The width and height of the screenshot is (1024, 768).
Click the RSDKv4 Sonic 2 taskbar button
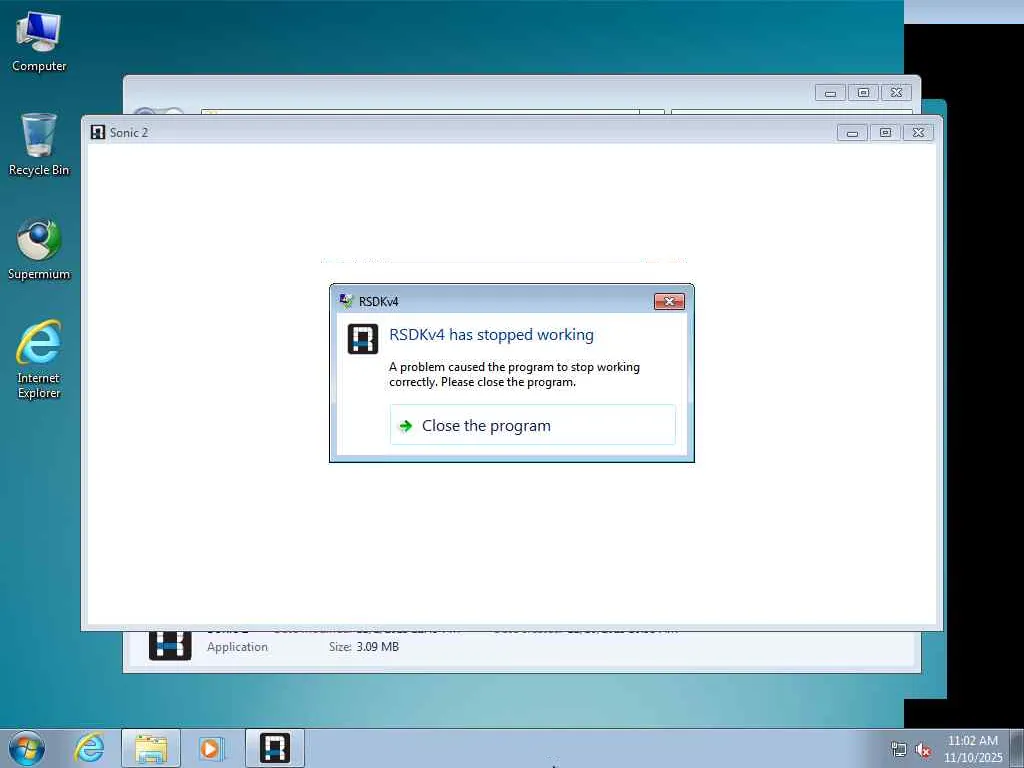(x=275, y=748)
